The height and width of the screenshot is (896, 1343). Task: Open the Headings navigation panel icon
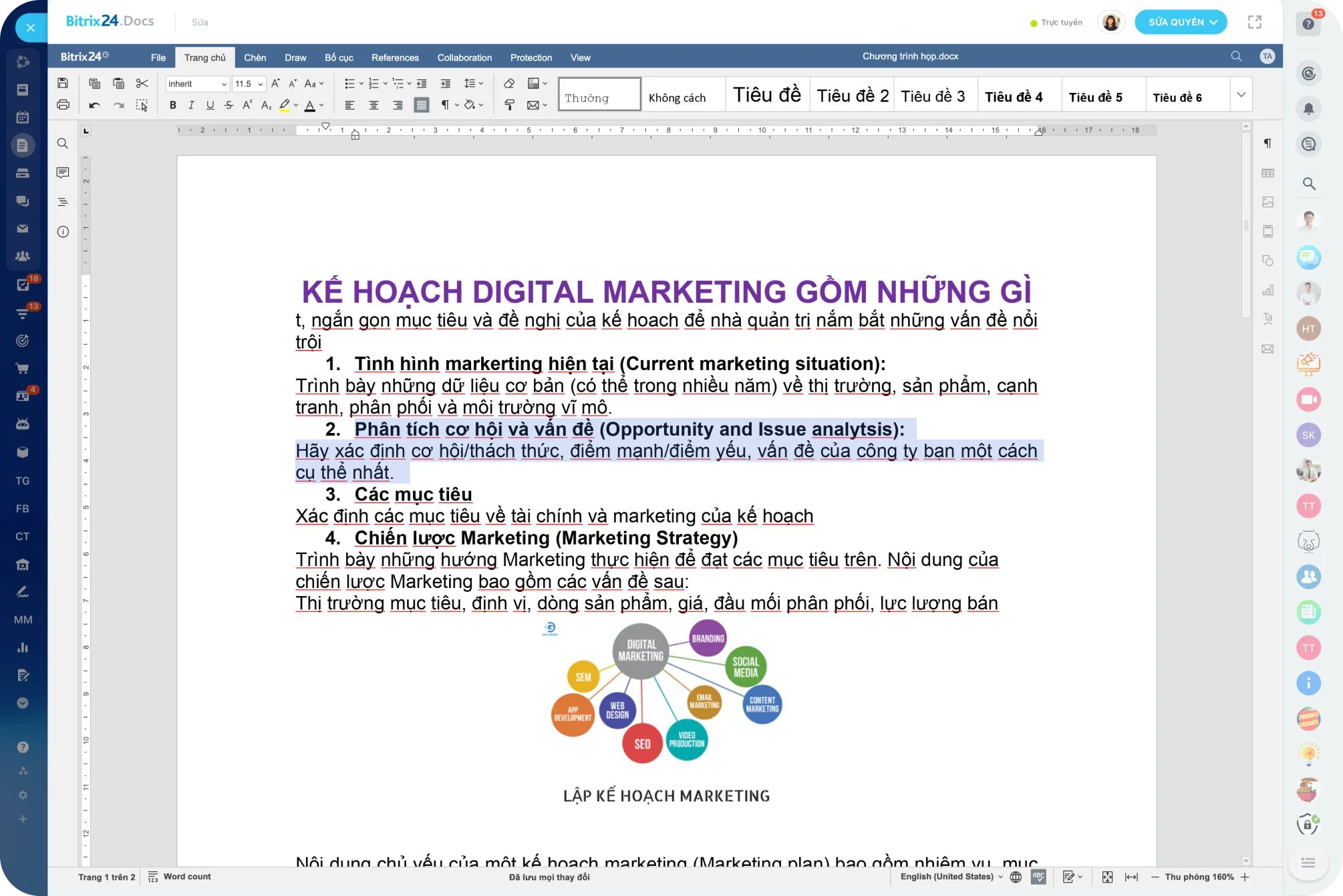[63, 202]
